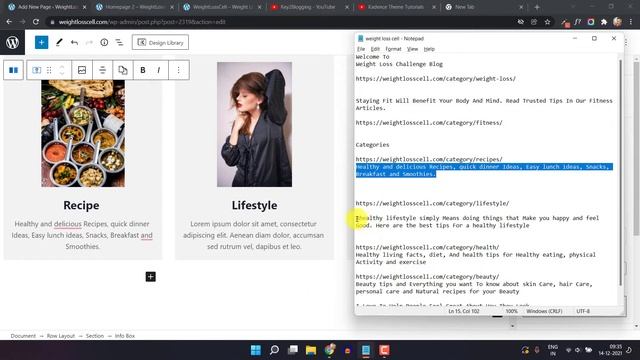Click the Lorem ipsum text under Lifestyle
640x360 pixels.
point(254,235)
